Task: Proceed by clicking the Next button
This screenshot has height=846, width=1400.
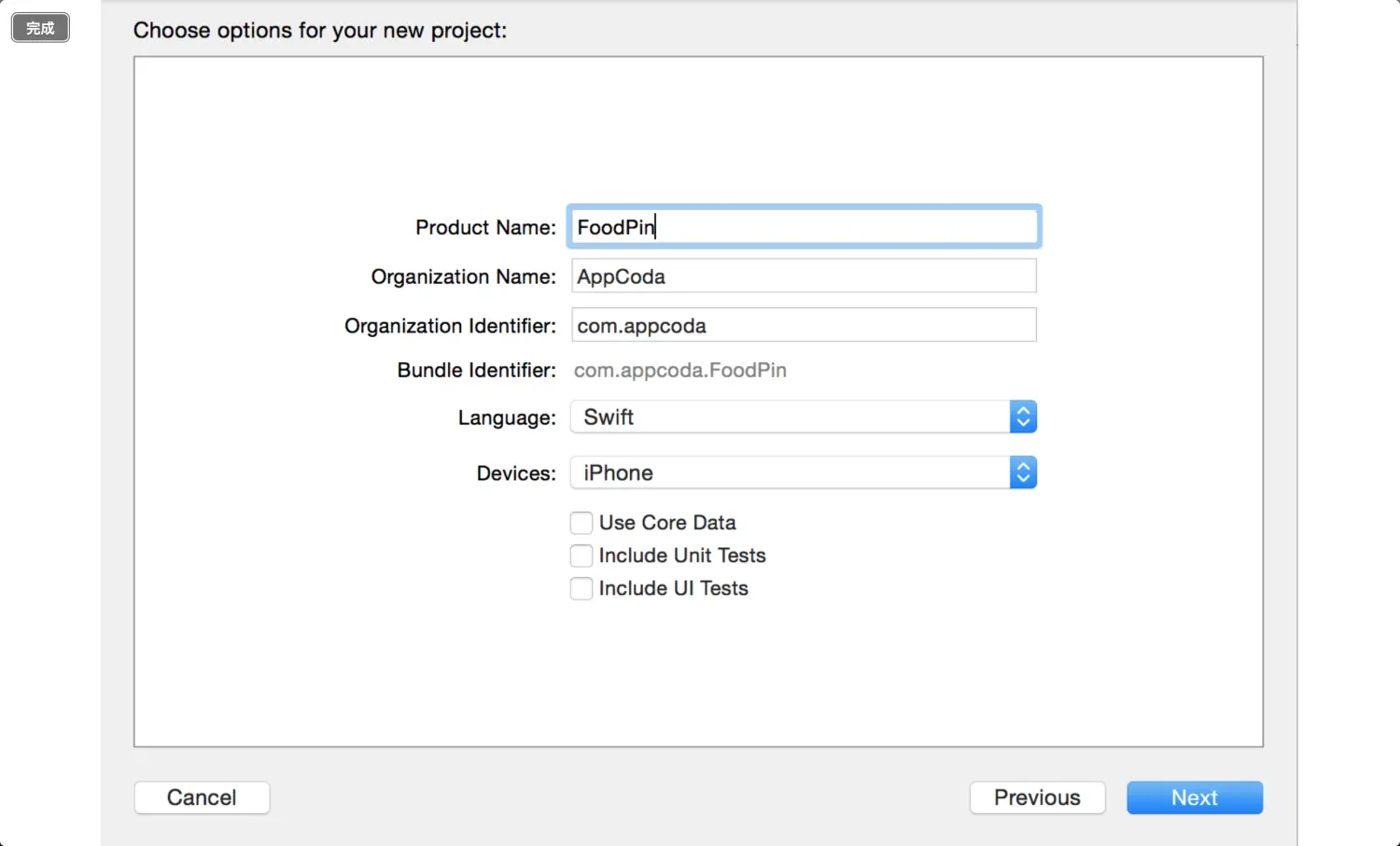Action: pyautogui.click(x=1194, y=797)
